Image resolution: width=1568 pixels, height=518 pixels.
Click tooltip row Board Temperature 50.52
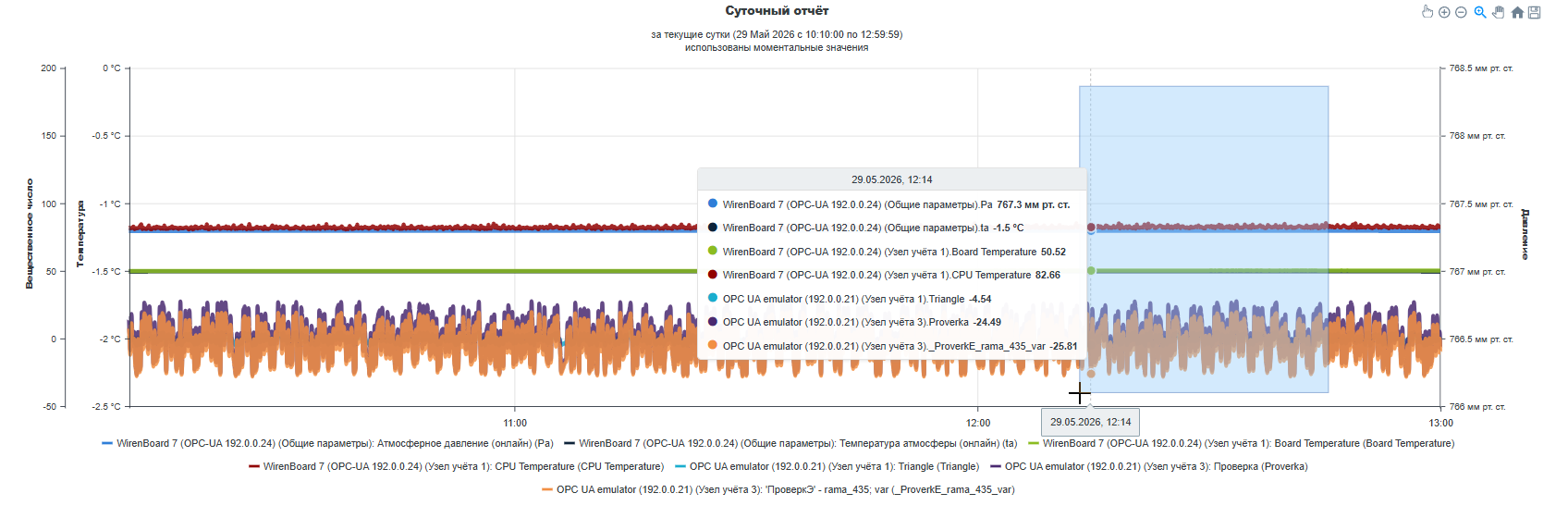coord(891,252)
